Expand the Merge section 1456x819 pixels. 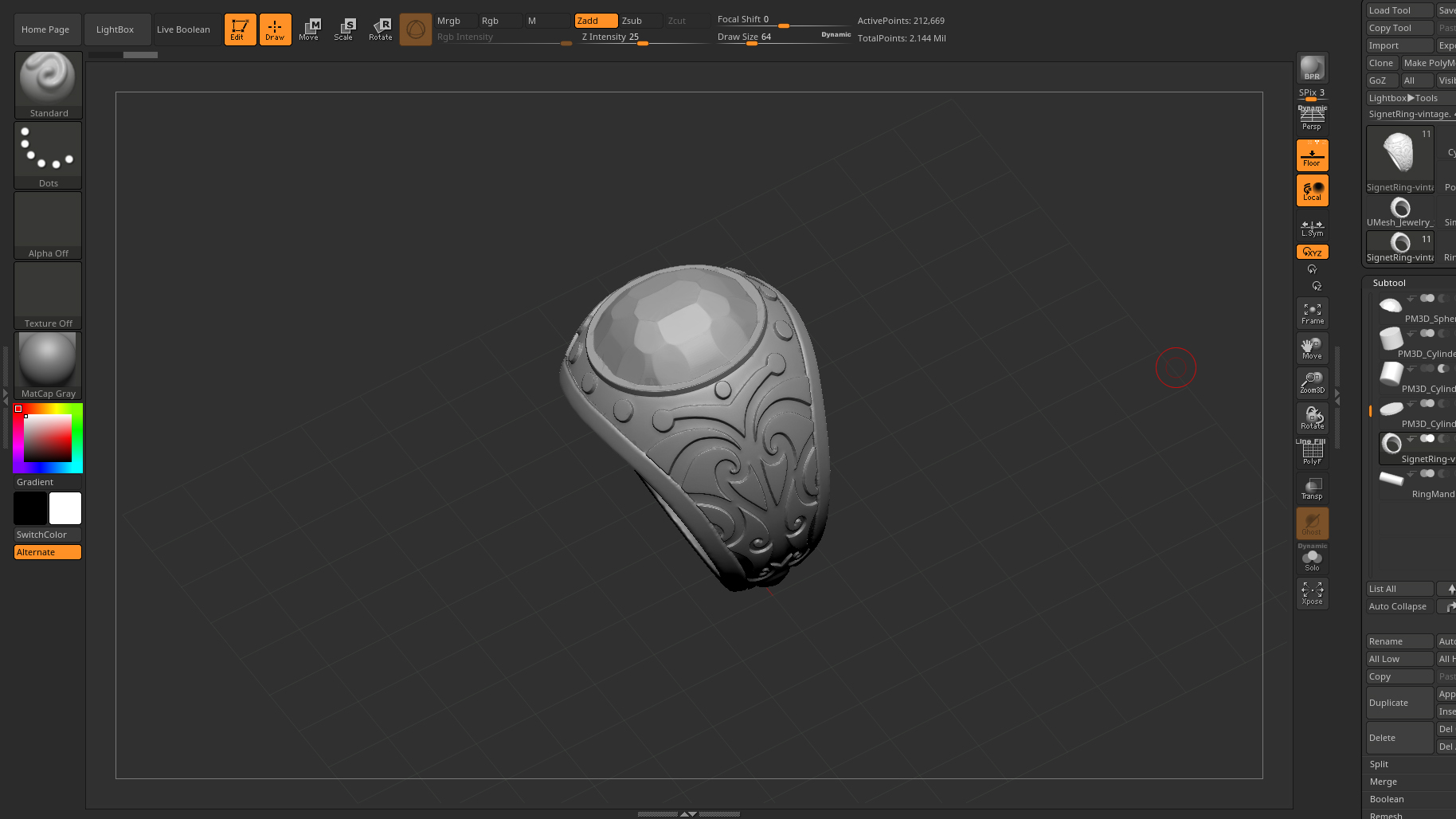[1384, 782]
